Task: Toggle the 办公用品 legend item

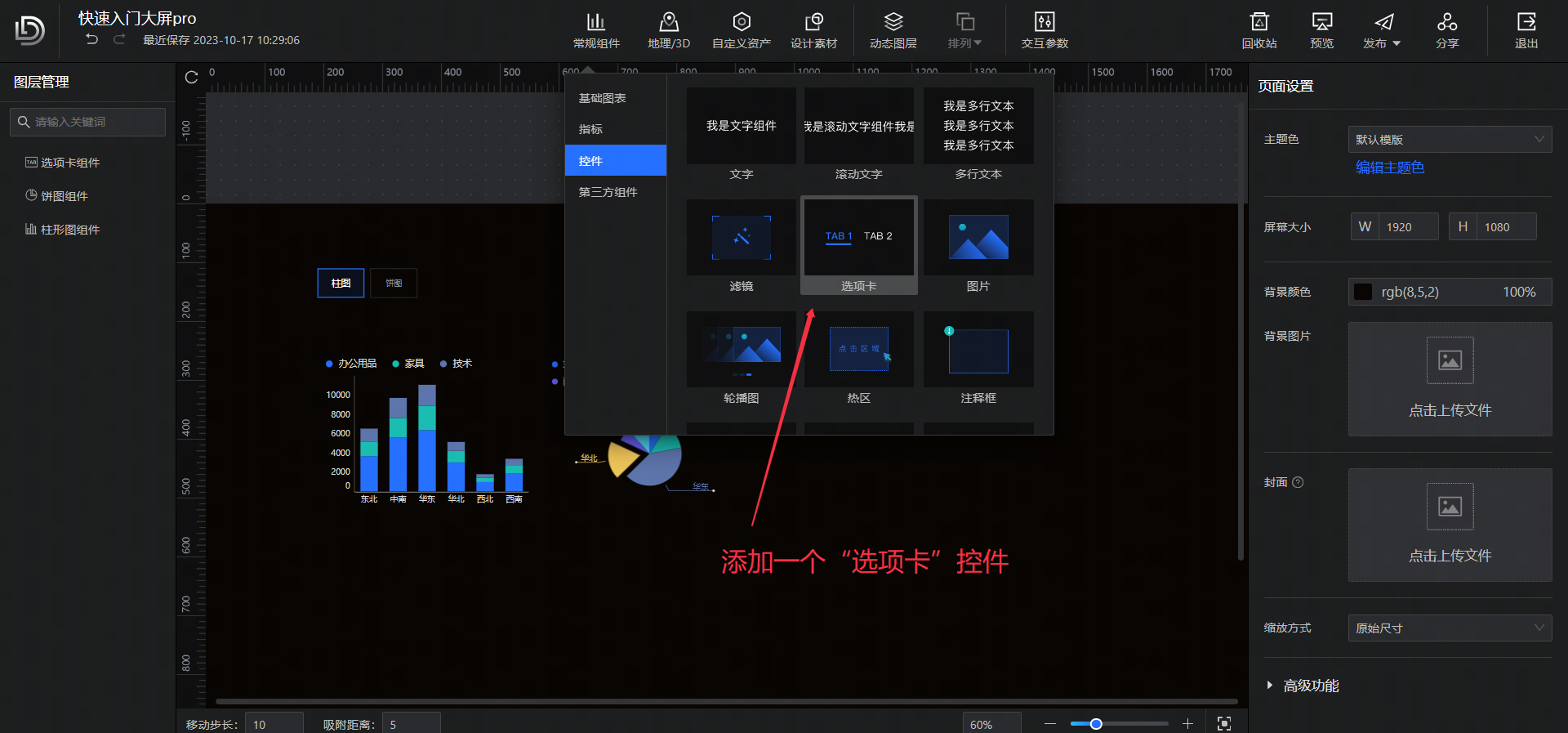Action: (x=351, y=364)
